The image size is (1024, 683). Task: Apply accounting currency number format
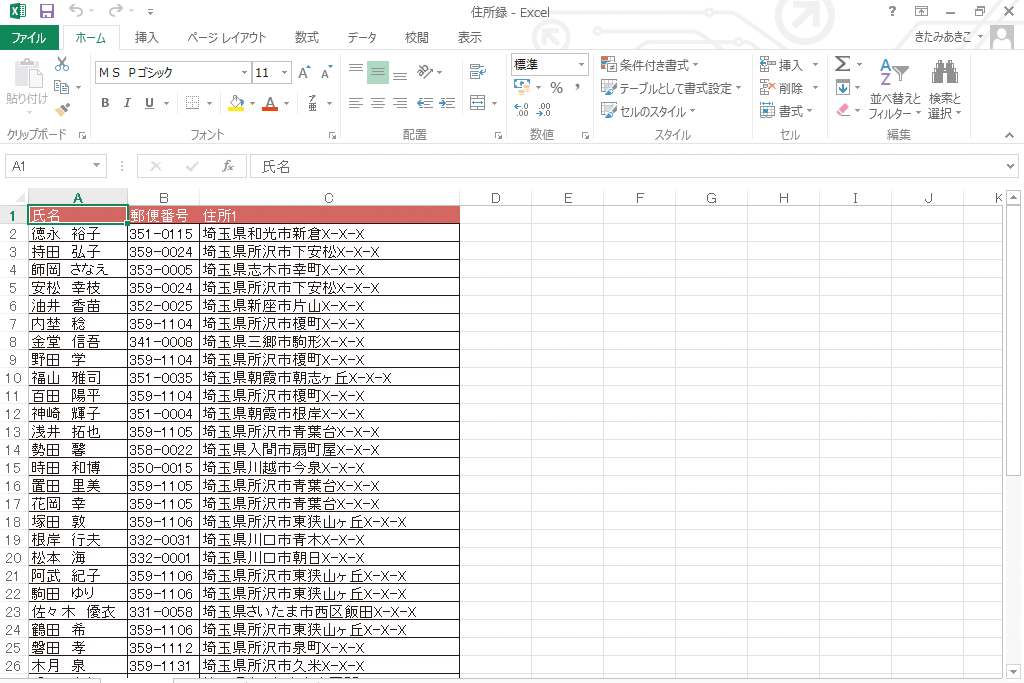pos(522,86)
